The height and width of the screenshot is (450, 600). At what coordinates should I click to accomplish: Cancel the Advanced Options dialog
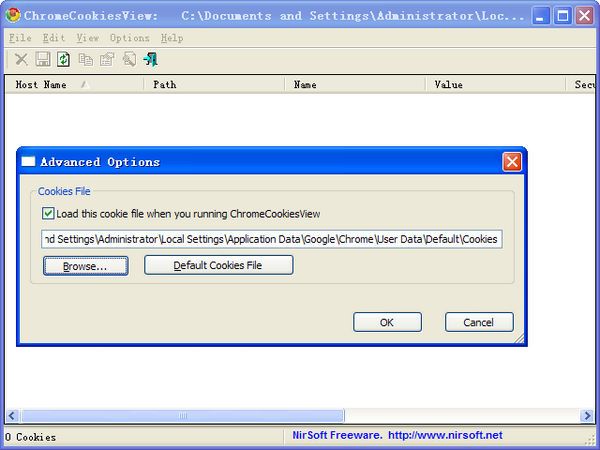tap(479, 322)
